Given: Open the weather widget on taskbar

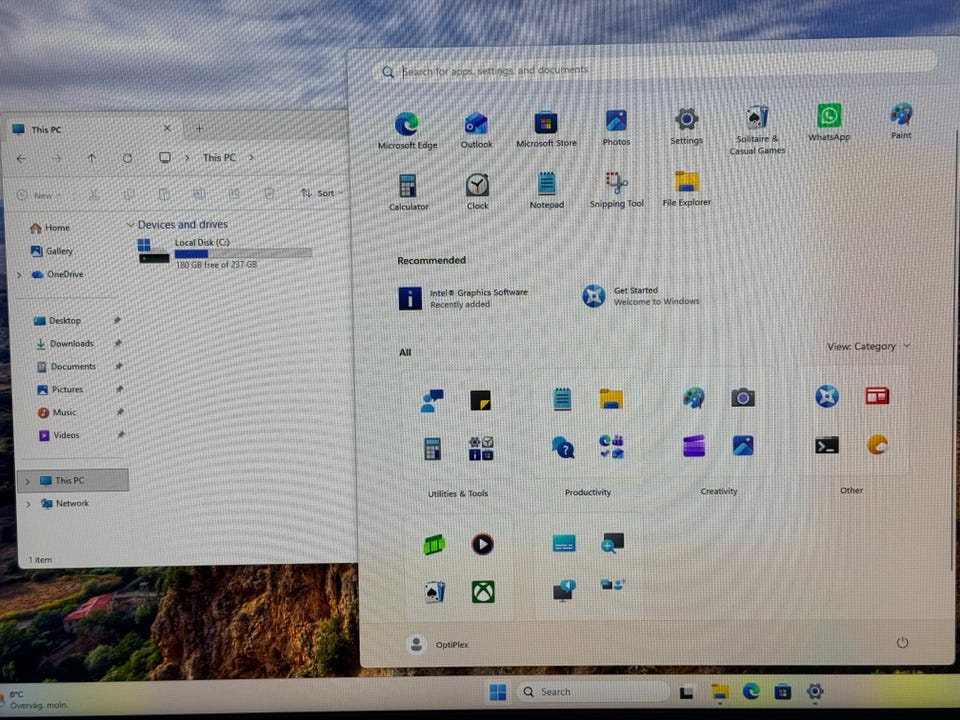Looking at the screenshot, I should tap(36, 699).
